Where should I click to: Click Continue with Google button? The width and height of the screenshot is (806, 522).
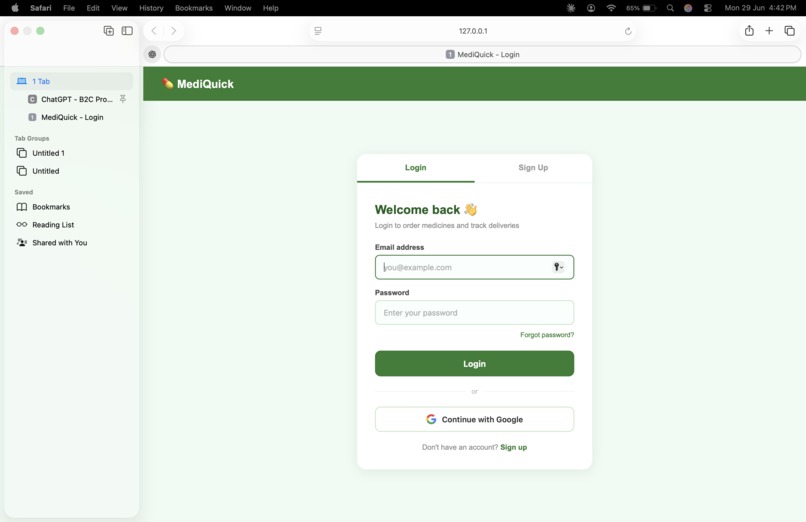tap(474, 419)
